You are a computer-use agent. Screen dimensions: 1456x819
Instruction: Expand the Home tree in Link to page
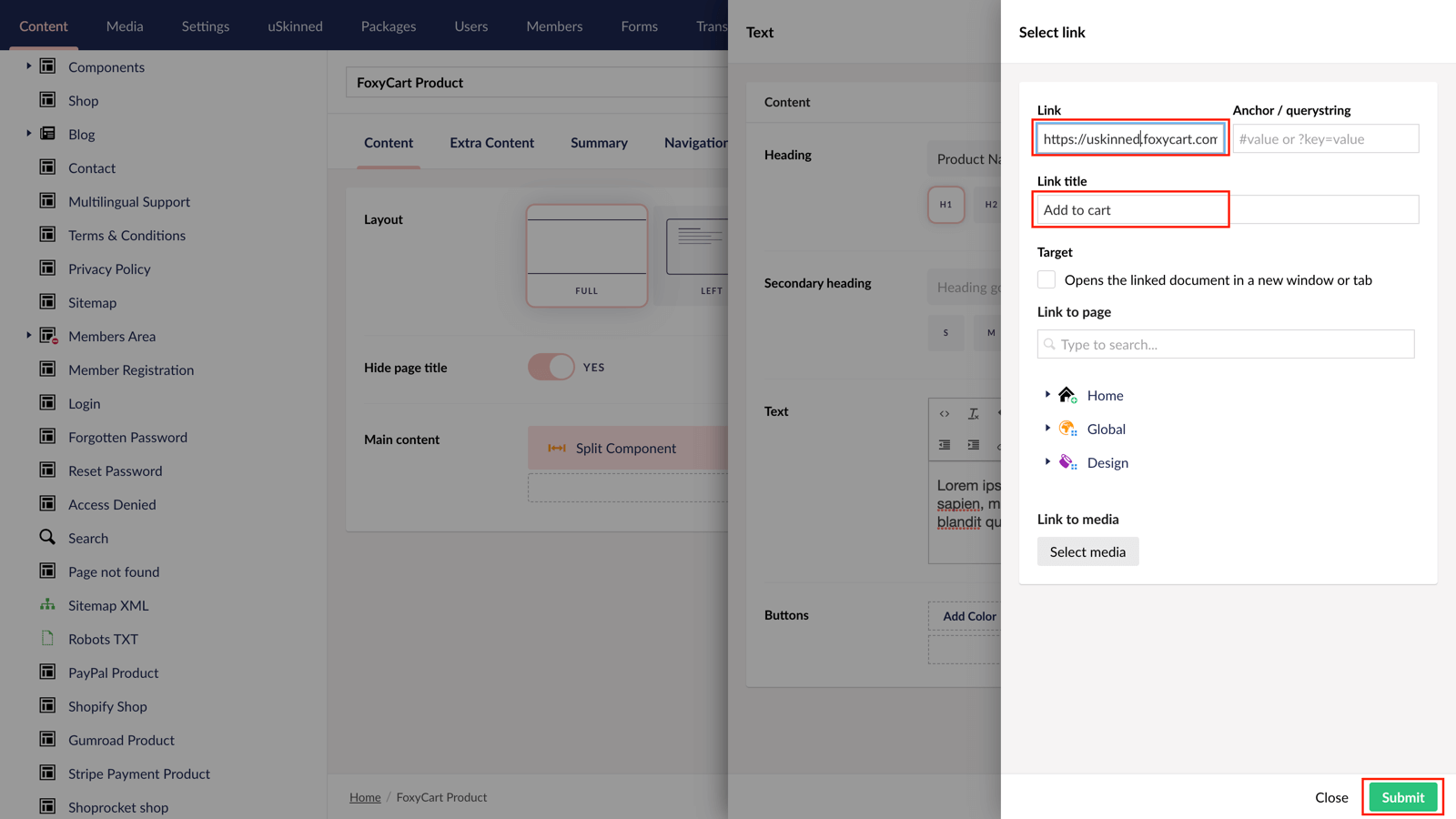point(1046,394)
